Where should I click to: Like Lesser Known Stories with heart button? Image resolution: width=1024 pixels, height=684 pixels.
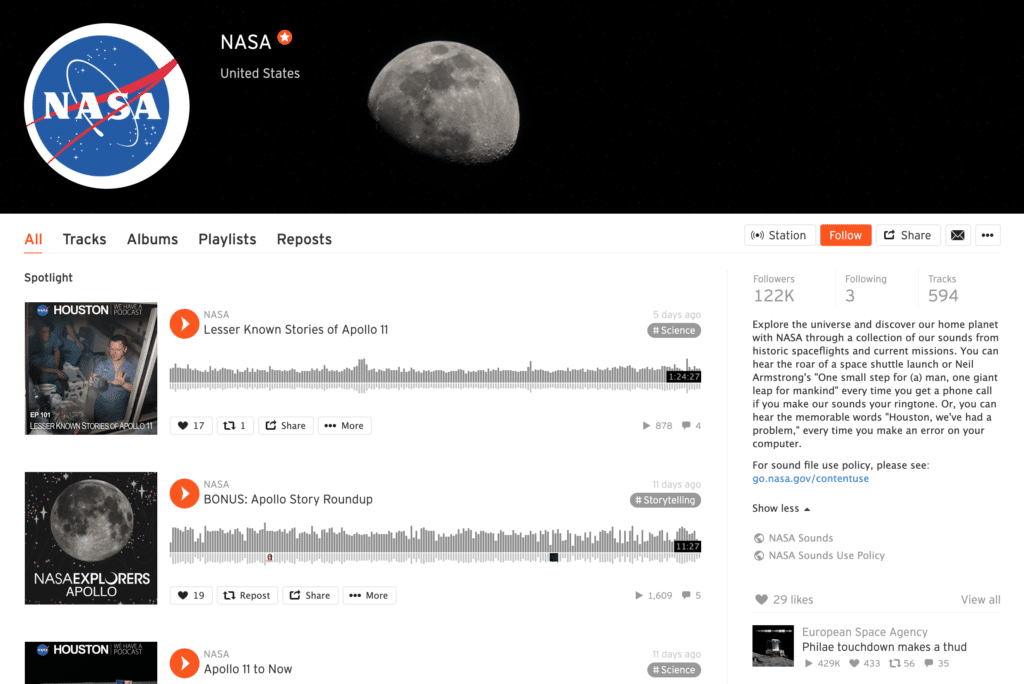tap(191, 425)
